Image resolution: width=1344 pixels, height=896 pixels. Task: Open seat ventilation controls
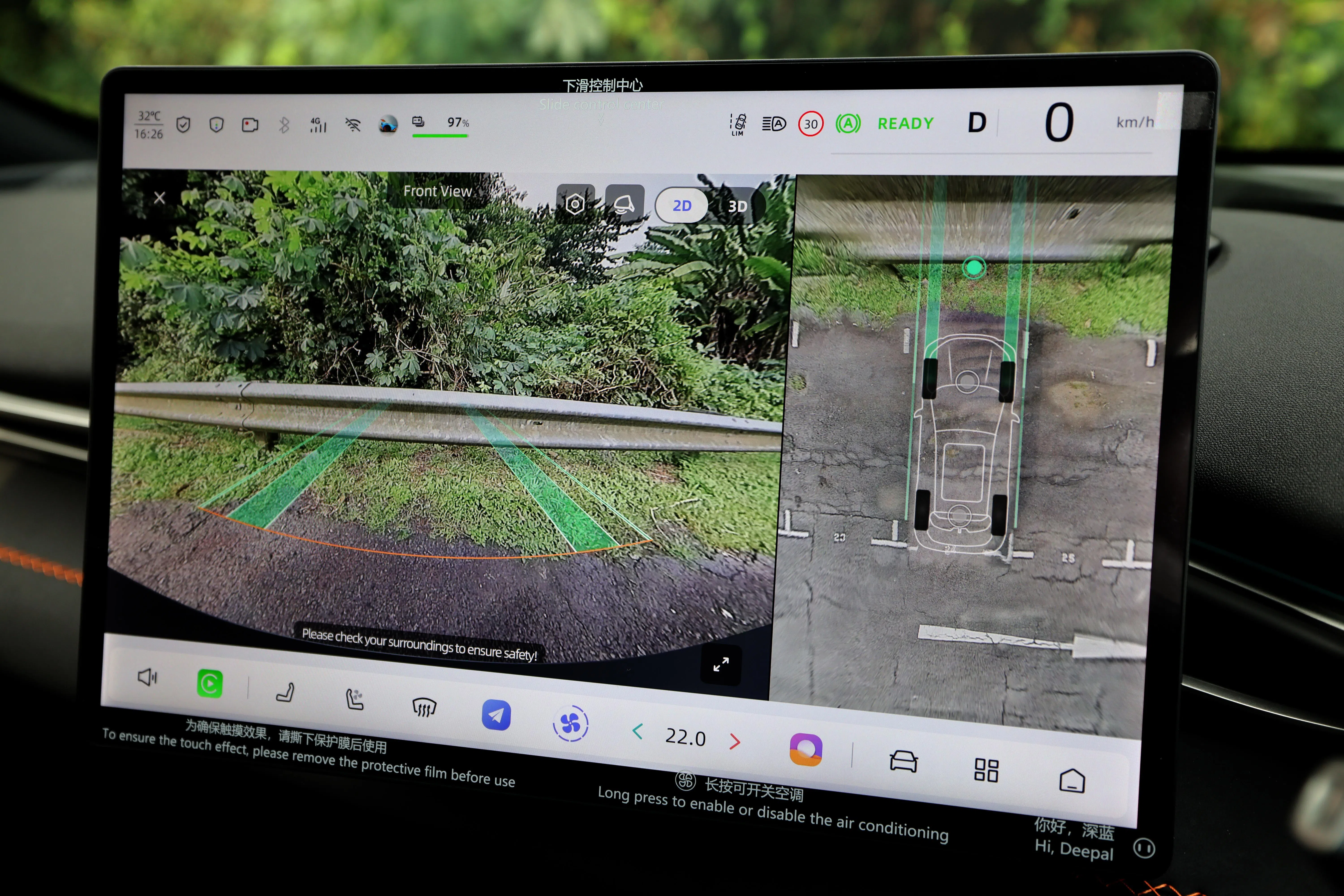click(354, 699)
